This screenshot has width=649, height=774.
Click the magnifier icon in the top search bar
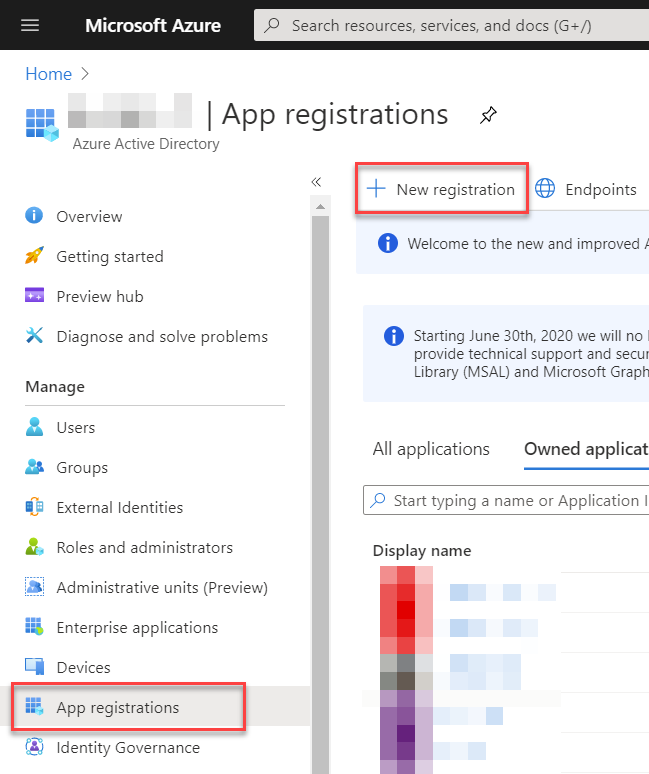[271, 25]
